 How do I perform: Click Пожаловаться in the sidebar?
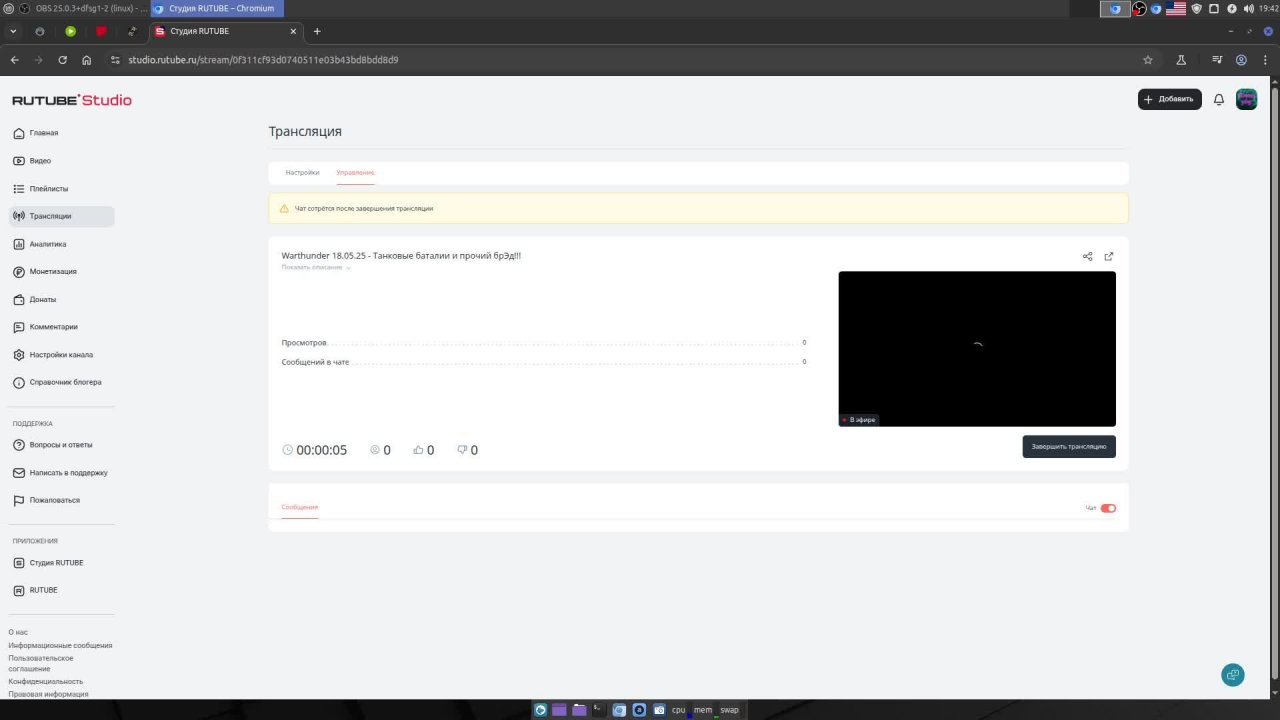point(46,500)
